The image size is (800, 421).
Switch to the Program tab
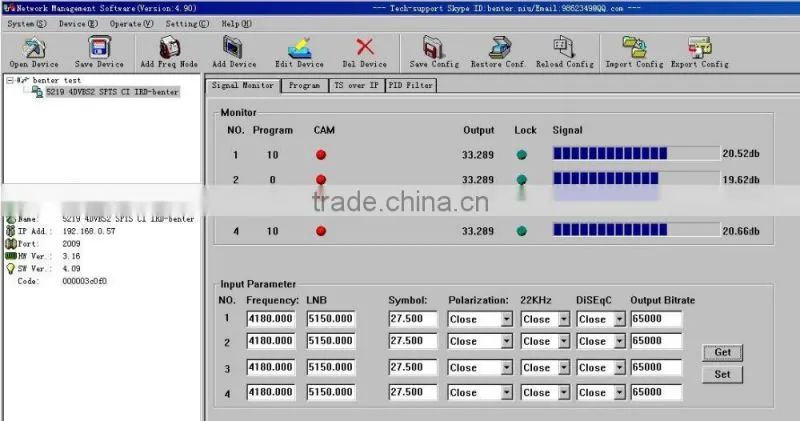coord(305,86)
